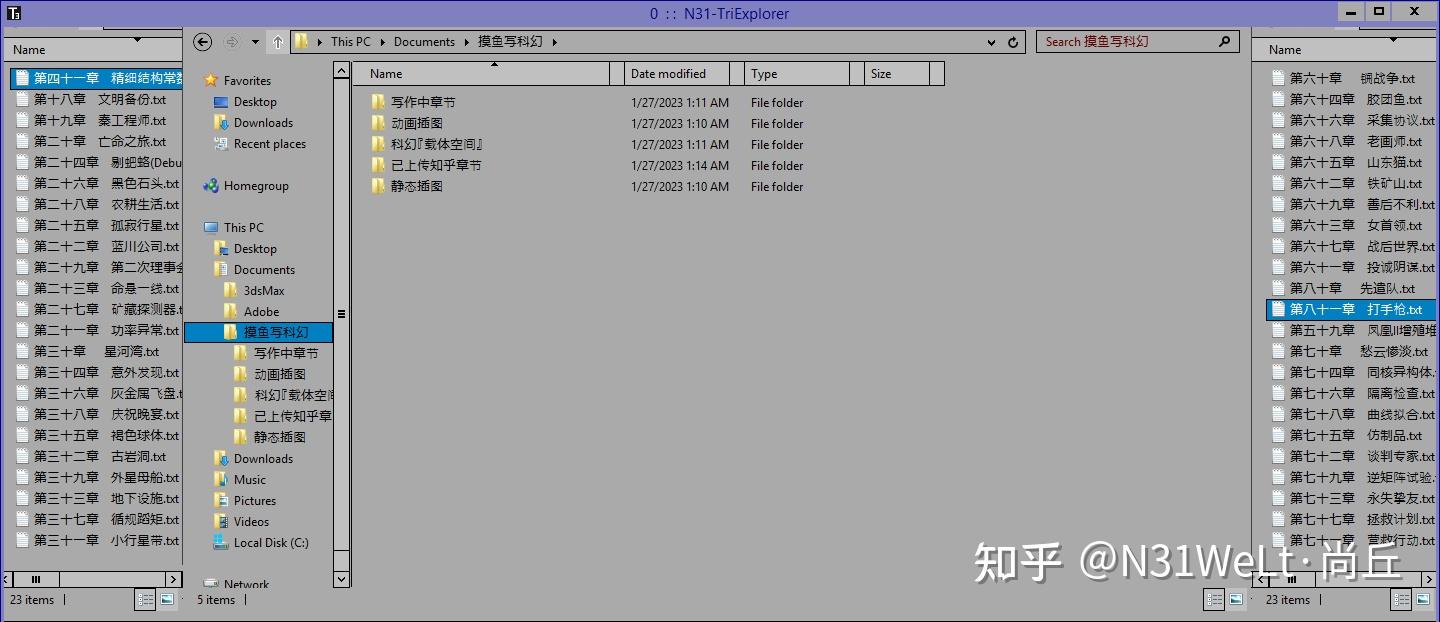Click the left pane's horizontal scrollbar right arrow
Viewport: 1440px width, 622px height.
coord(173,579)
